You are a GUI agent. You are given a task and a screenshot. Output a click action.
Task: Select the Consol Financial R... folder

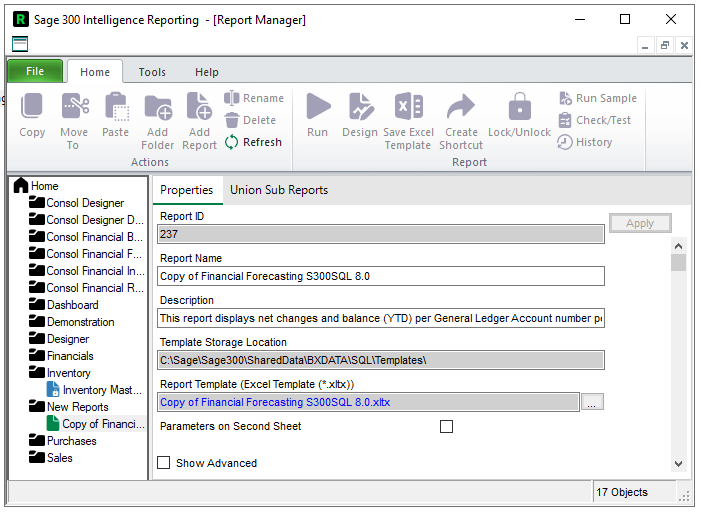(86, 288)
